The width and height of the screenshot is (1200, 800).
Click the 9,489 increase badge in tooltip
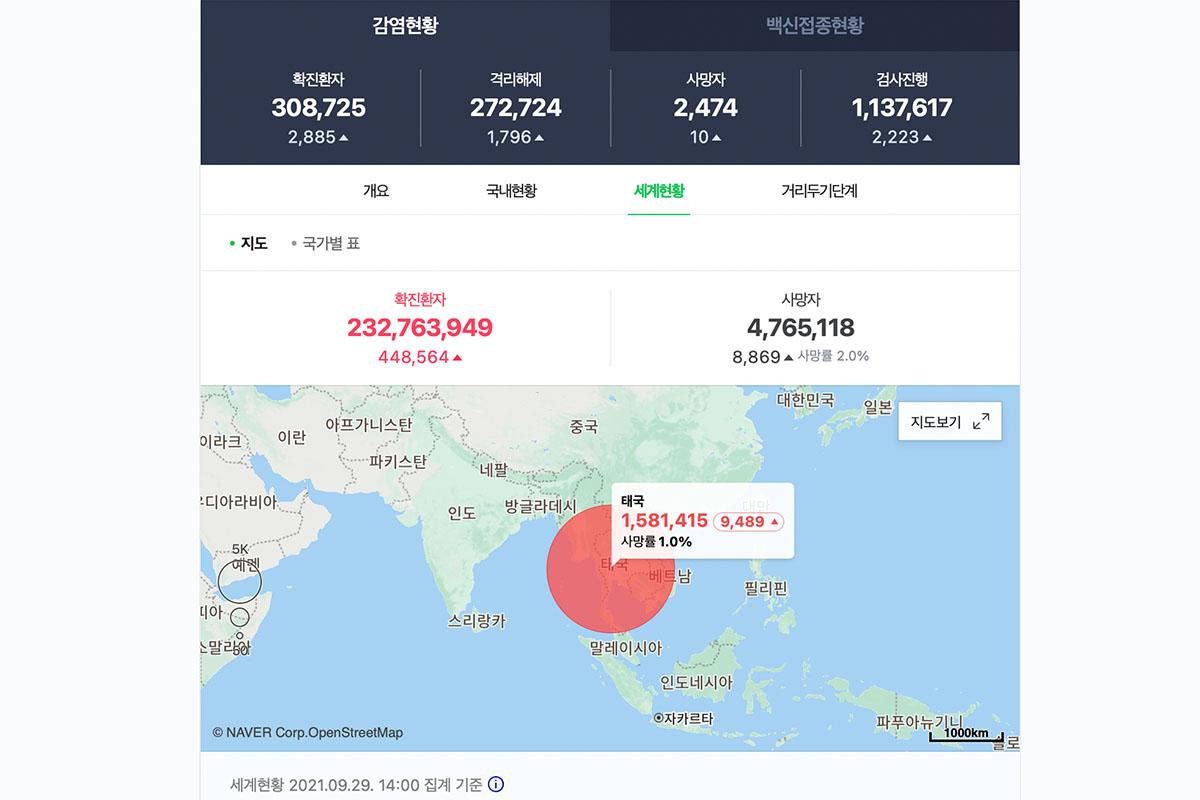pyautogui.click(x=747, y=521)
